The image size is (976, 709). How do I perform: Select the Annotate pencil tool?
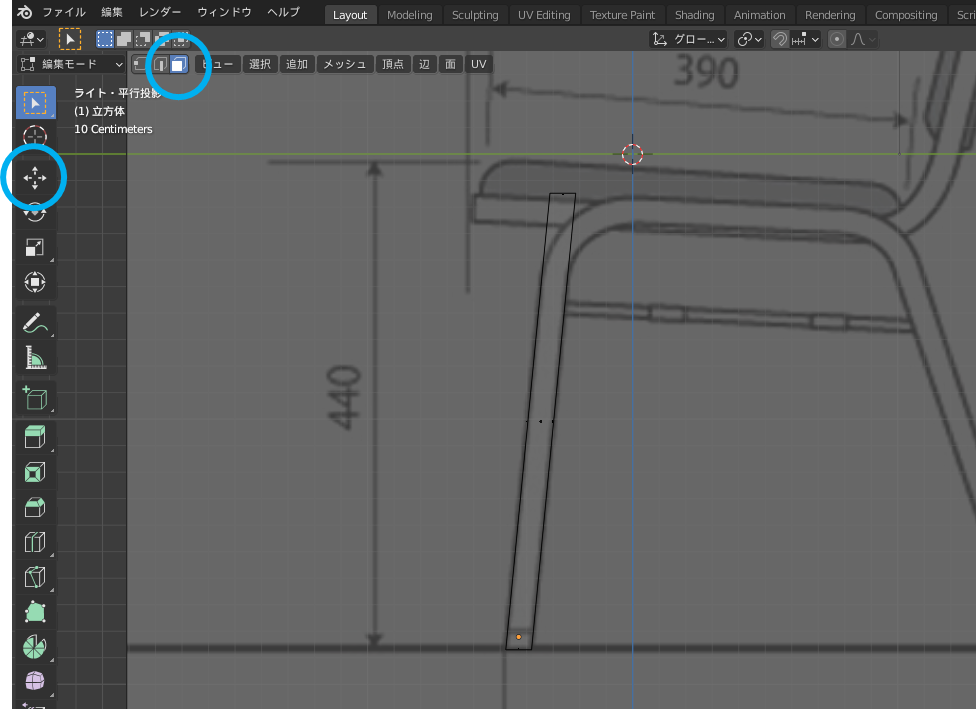[35, 322]
